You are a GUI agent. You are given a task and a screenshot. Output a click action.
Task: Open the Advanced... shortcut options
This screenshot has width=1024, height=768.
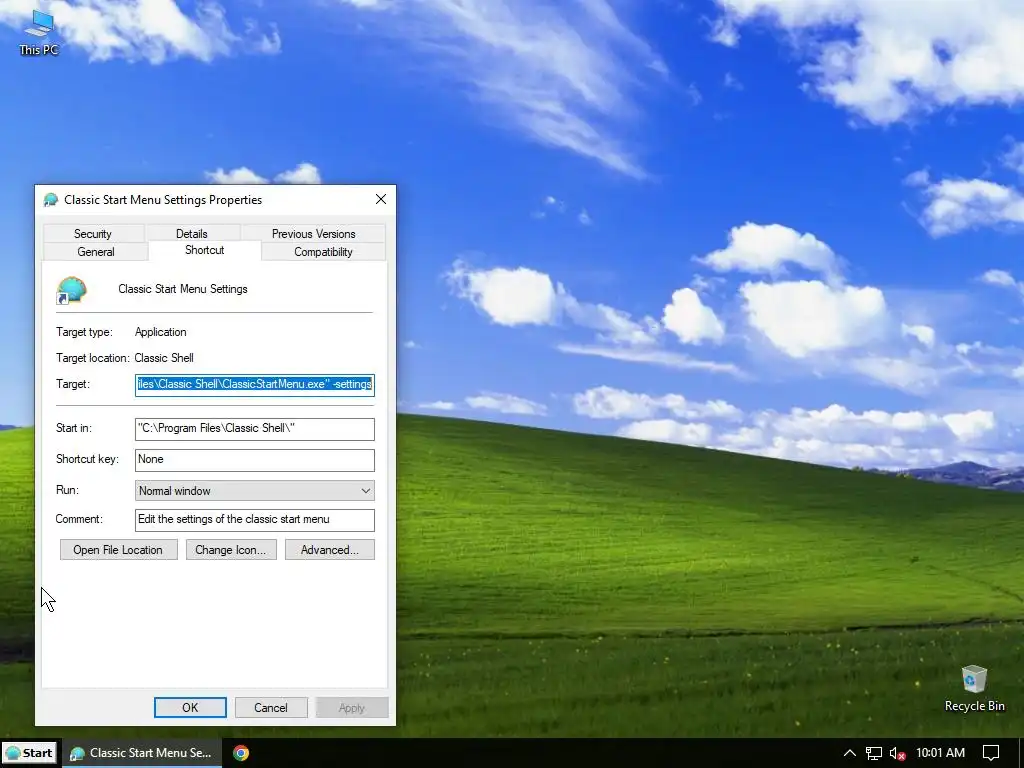330,550
